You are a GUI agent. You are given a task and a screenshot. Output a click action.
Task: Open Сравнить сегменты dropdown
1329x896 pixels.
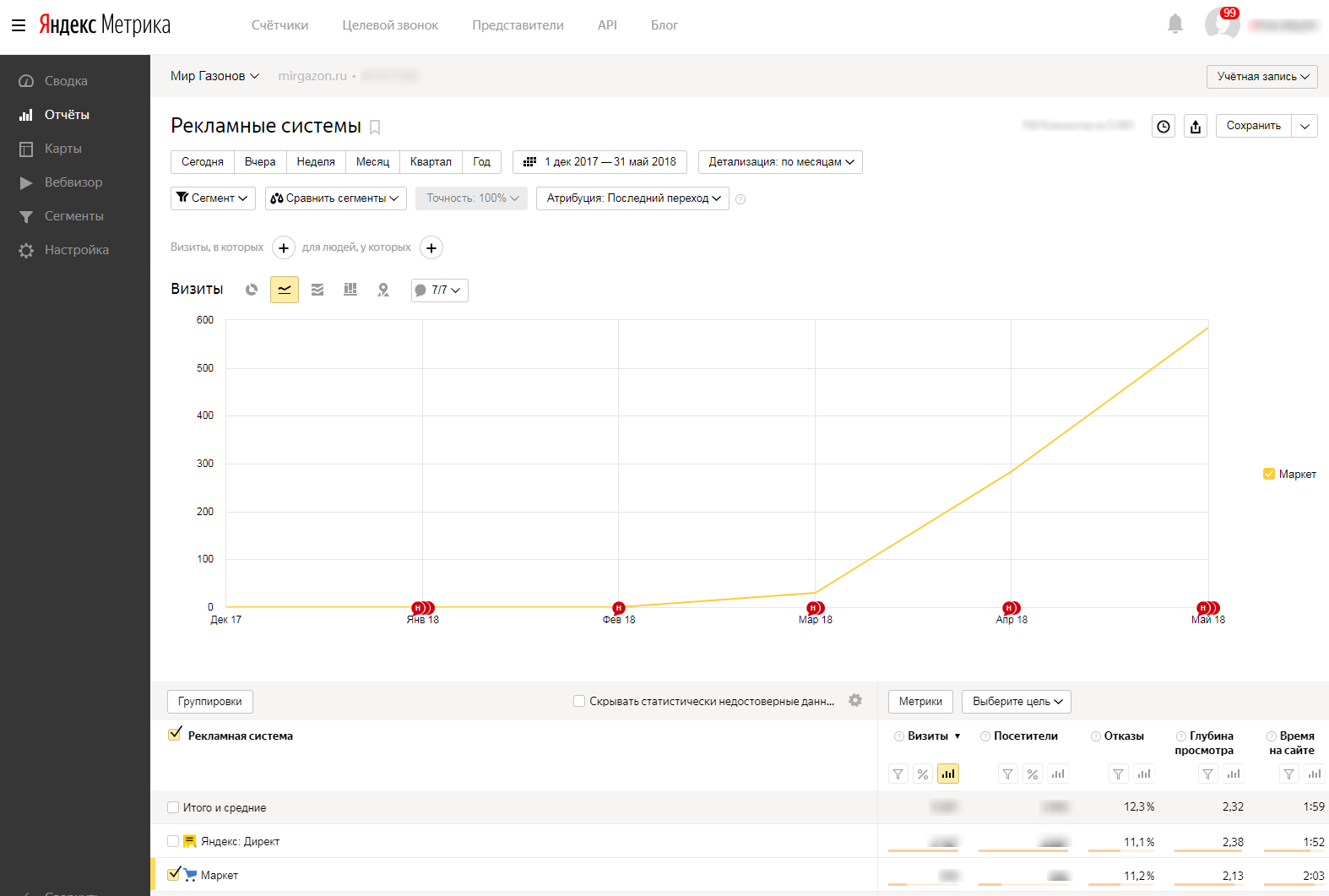(336, 198)
